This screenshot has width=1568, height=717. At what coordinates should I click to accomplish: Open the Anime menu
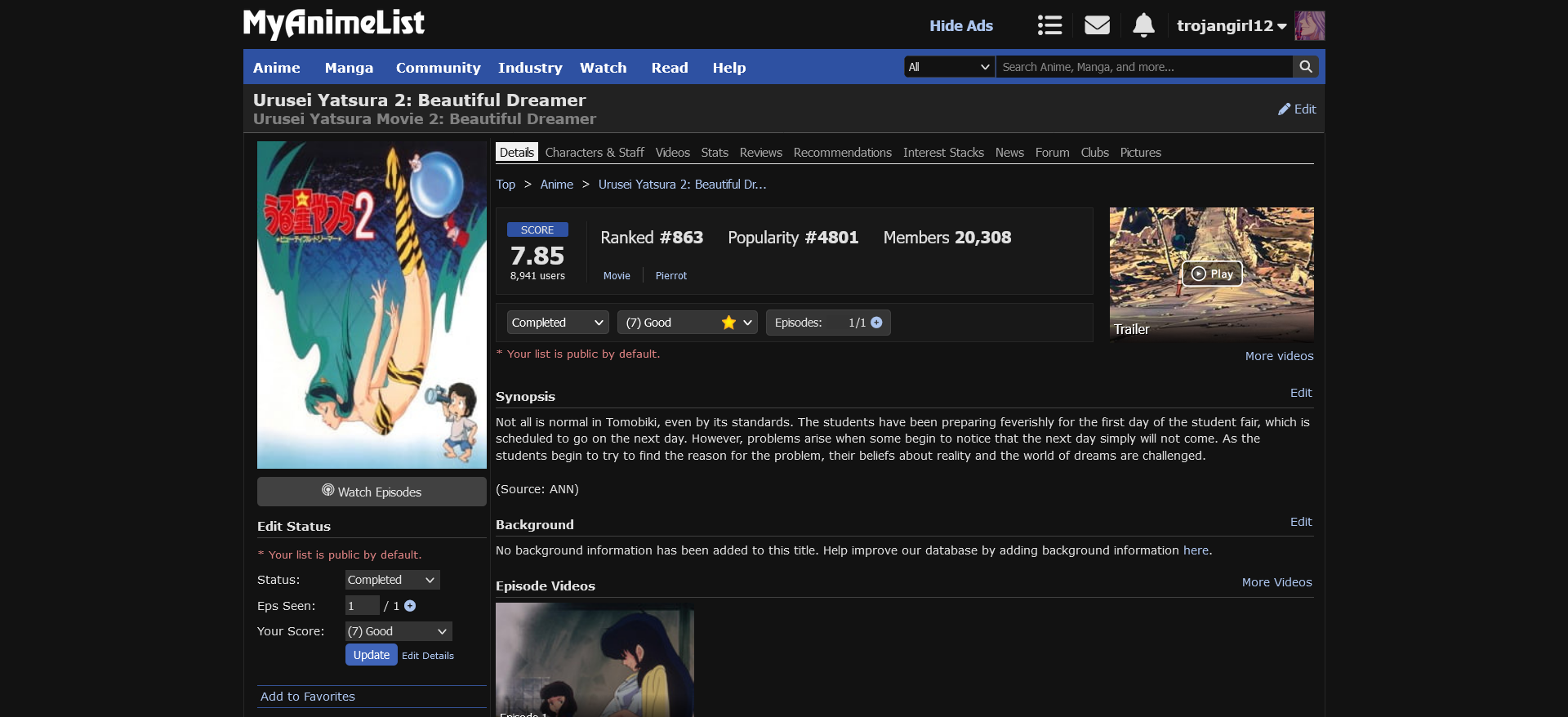click(x=276, y=68)
